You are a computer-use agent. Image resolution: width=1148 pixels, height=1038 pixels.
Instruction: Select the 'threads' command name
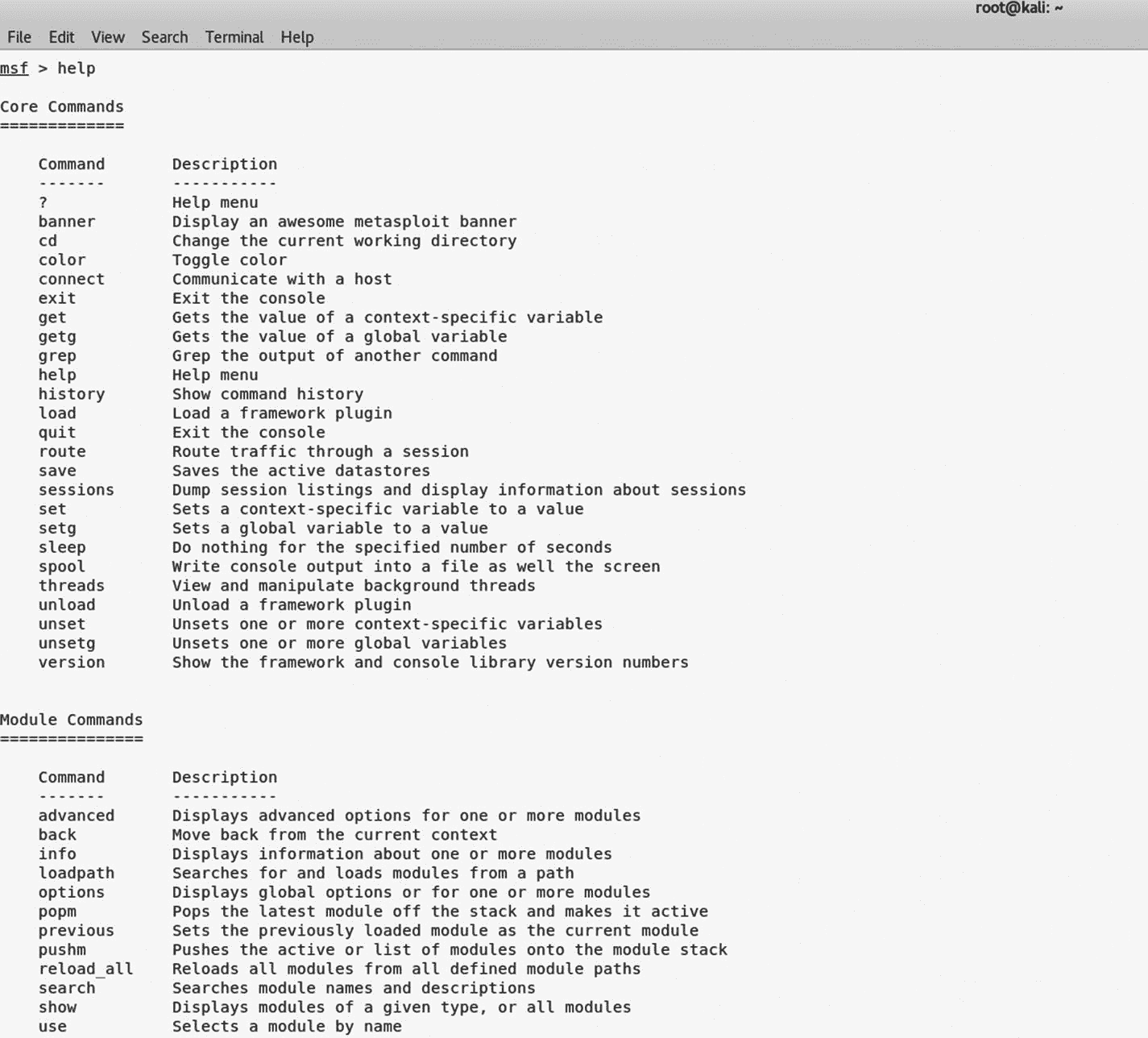72,586
